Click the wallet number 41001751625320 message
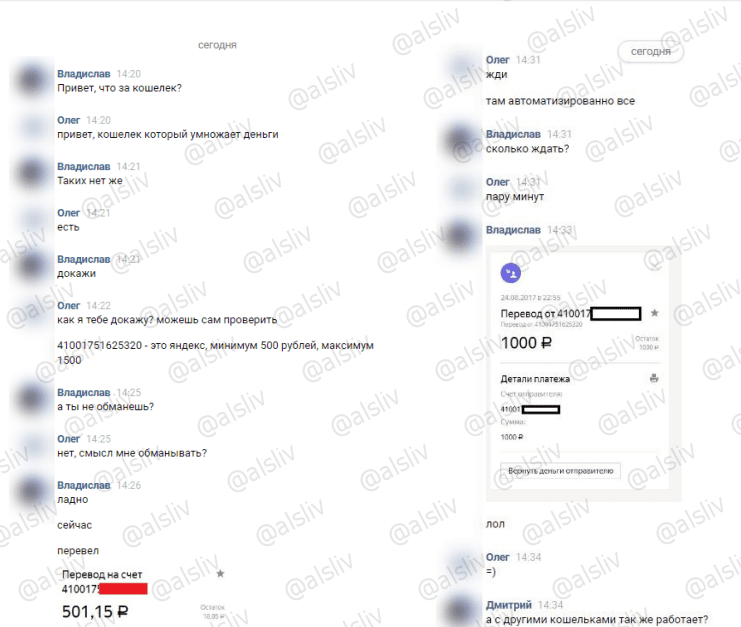741x627 pixels. [x=215, y=352]
